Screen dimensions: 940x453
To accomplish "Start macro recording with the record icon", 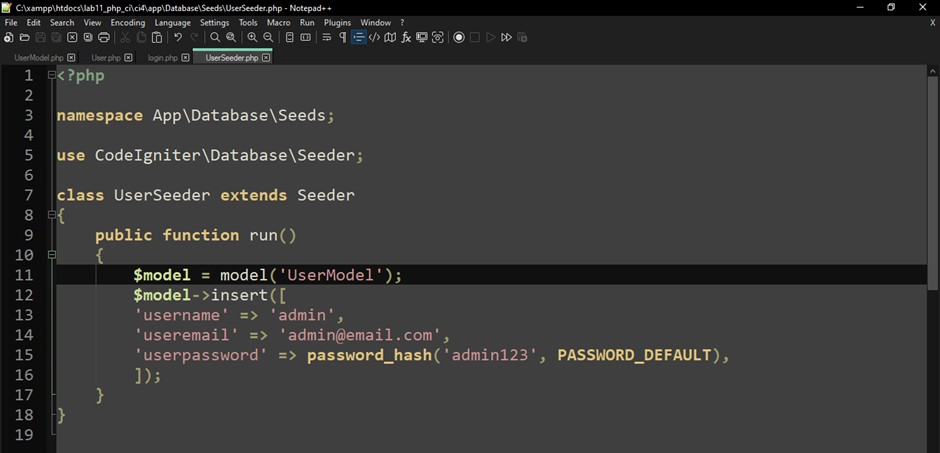I will pos(459,37).
